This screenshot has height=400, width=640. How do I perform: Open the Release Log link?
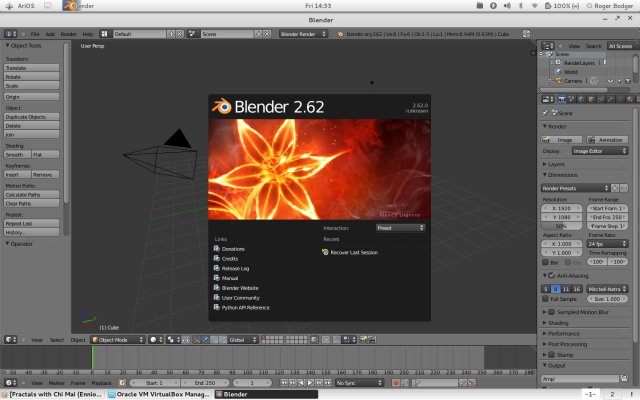pos(235,268)
